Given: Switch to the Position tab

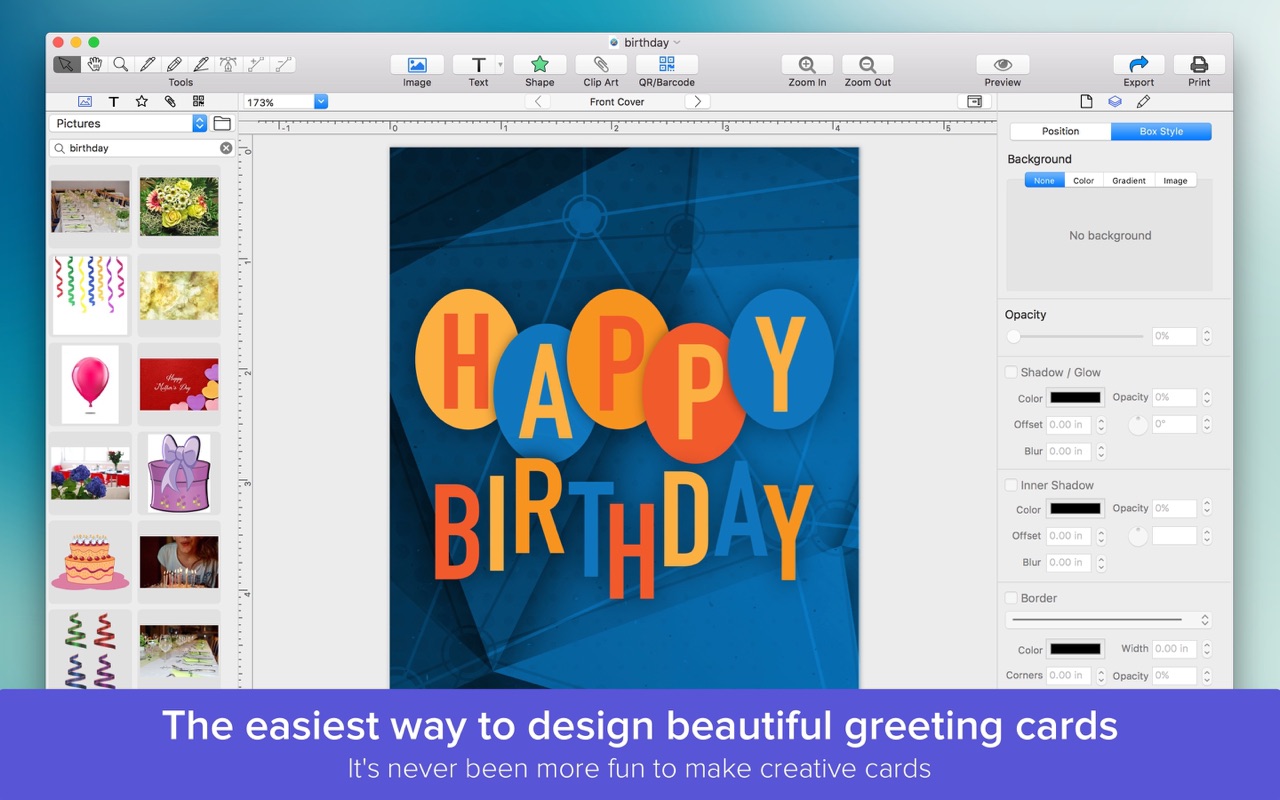Looking at the screenshot, I should click(x=1060, y=131).
